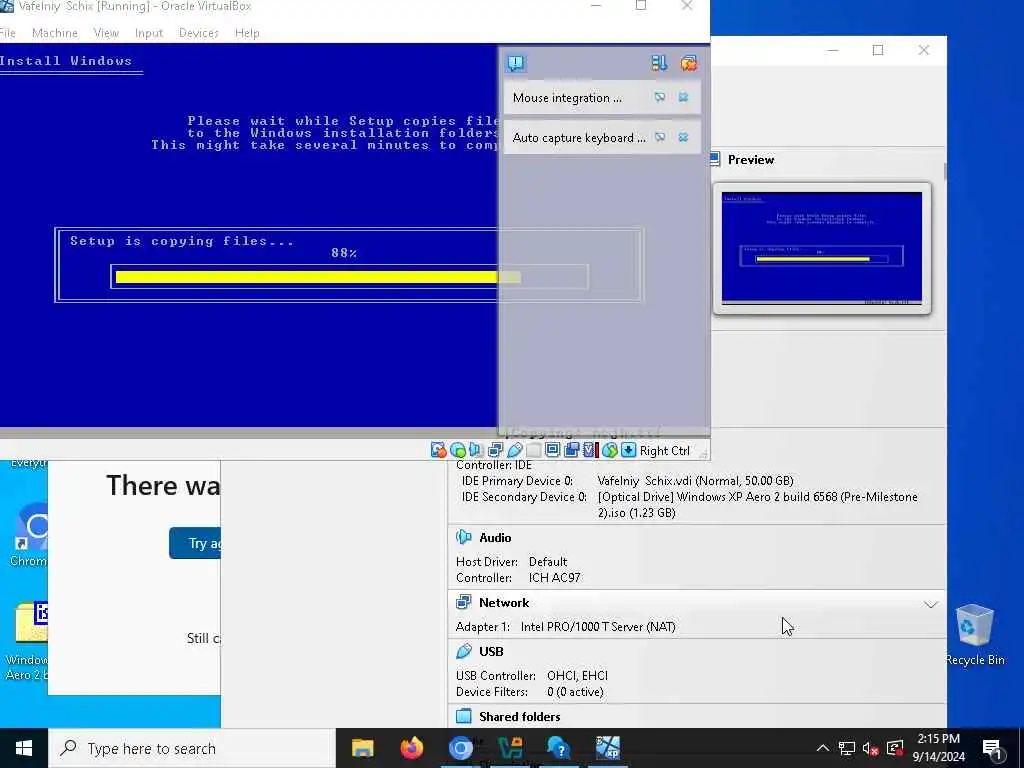Dismiss the Mouse integration notification
This screenshot has width=1024, height=768.
point(683,97)
